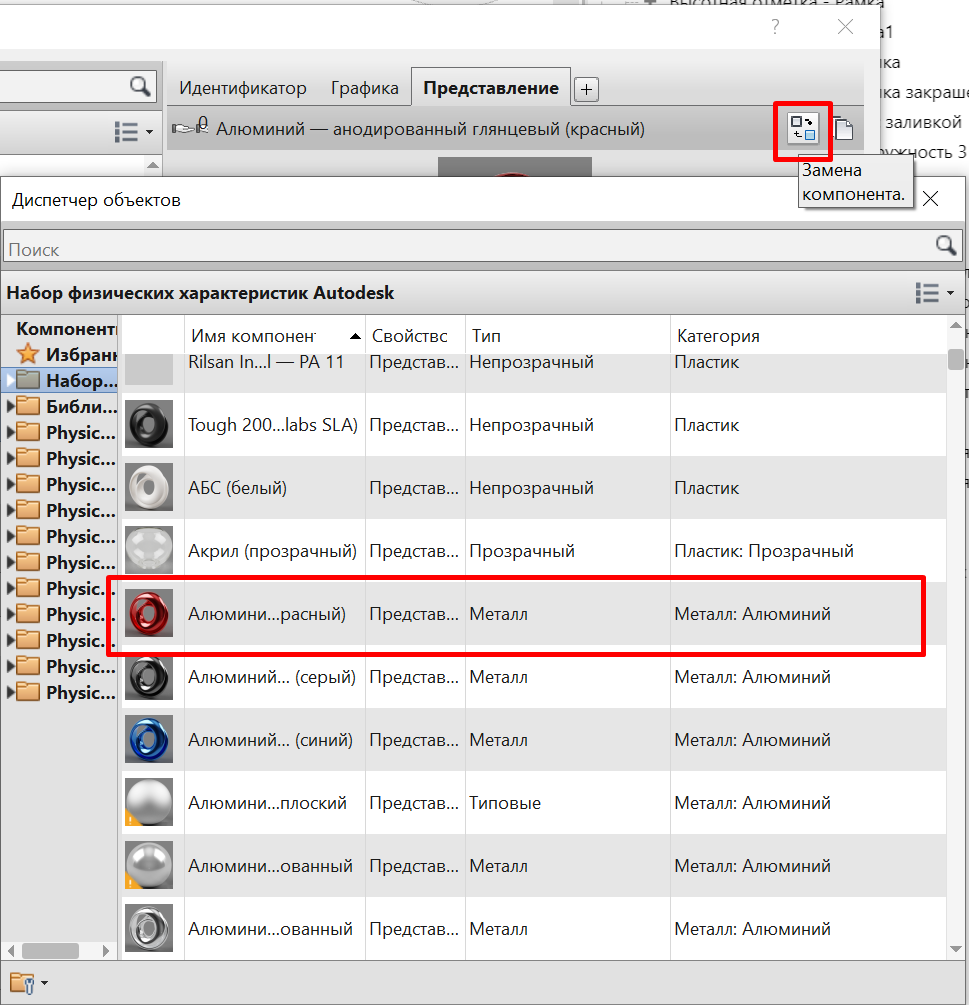Select the Компоненты root tree item
Viewport: 969px width, 1005px height.
[x=65, y=328]
